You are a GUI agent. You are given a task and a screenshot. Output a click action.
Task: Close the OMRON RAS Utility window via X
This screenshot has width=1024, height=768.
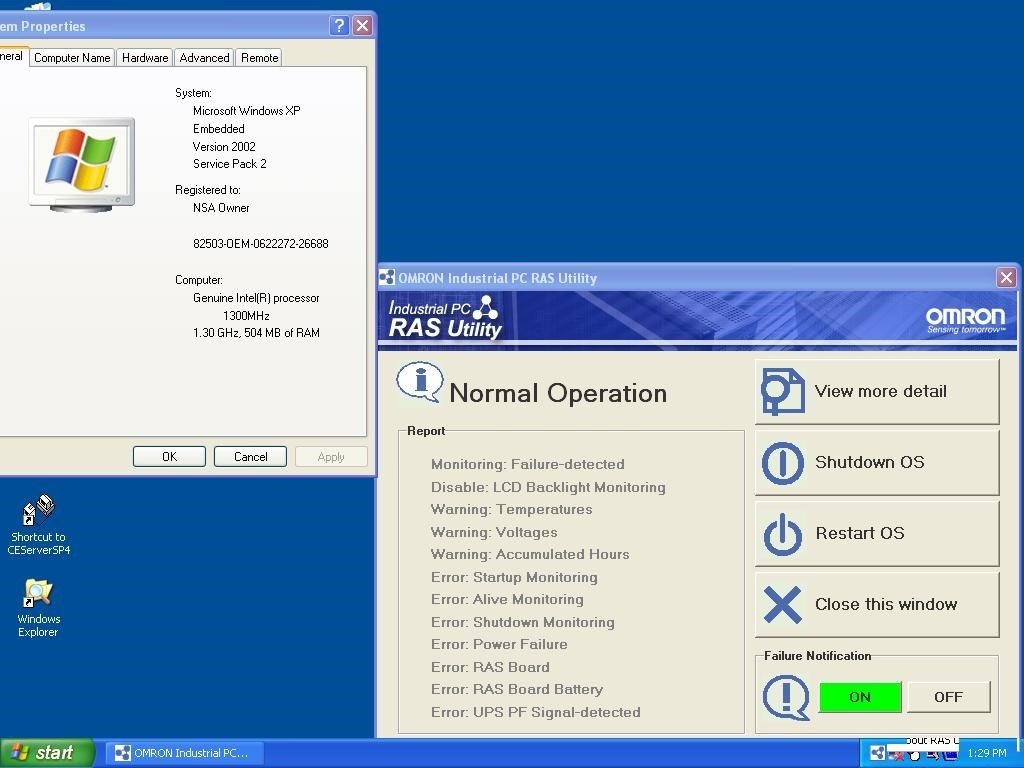pos(1006,278)
